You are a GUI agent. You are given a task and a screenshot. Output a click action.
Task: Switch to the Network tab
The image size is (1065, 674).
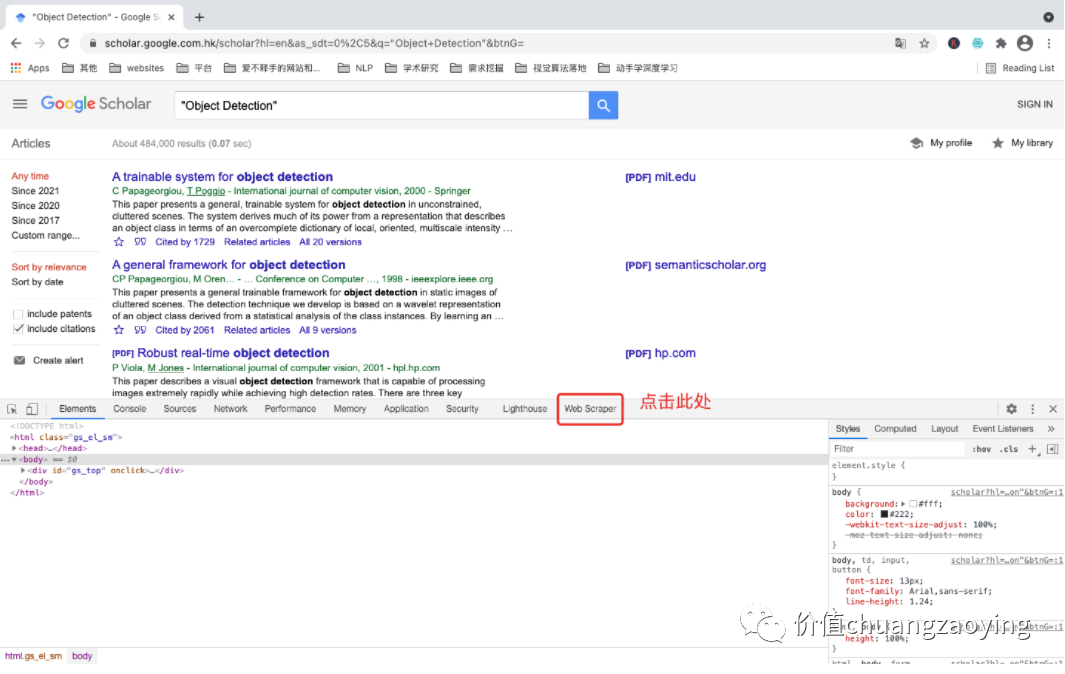(230, 409)
